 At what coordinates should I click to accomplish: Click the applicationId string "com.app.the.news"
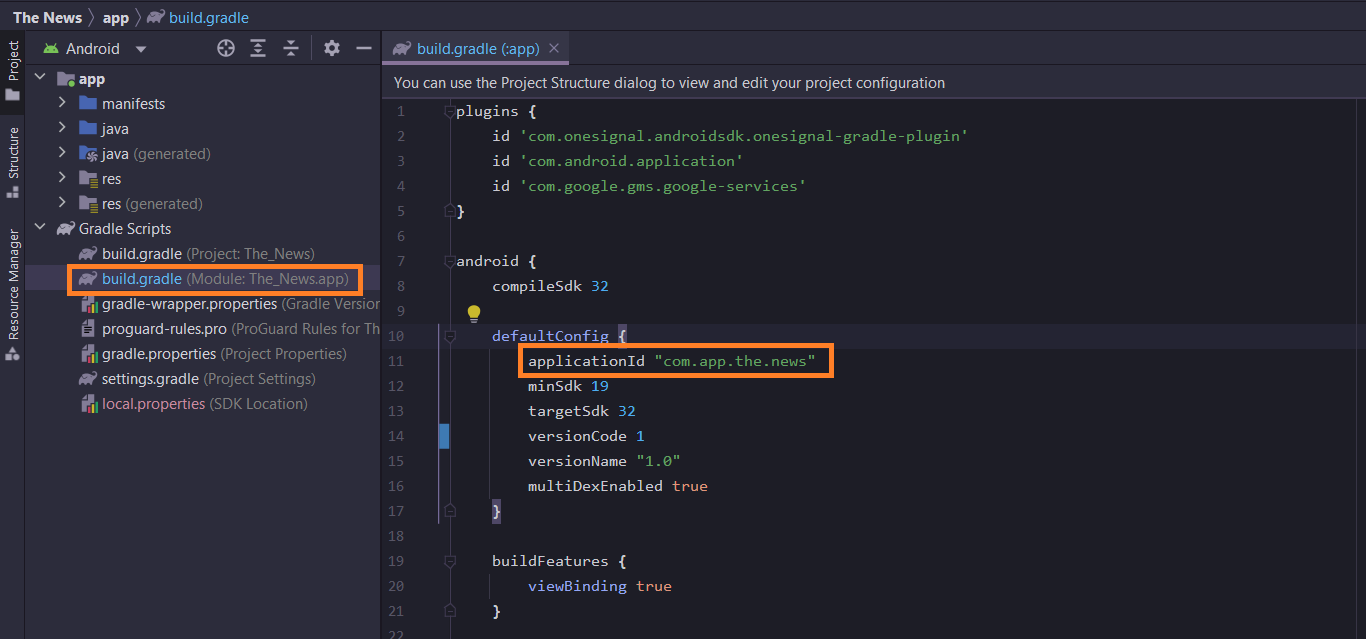tap(735, 361)
